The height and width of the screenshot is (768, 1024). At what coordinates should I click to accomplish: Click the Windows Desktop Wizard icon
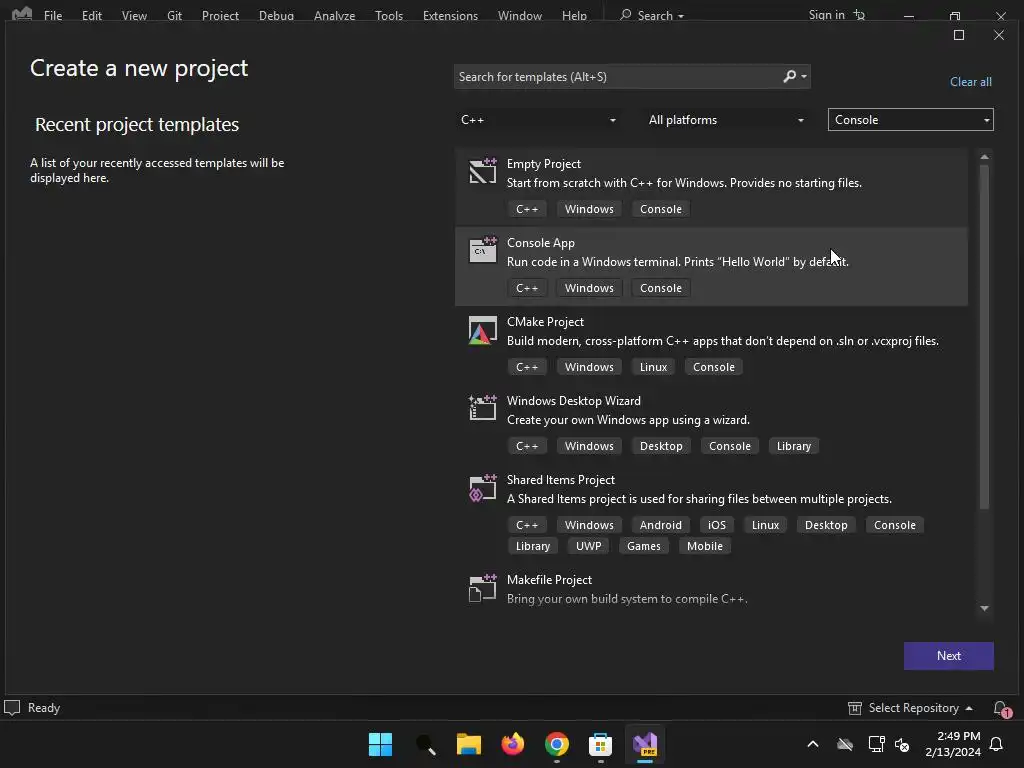[x=483, y=408]
